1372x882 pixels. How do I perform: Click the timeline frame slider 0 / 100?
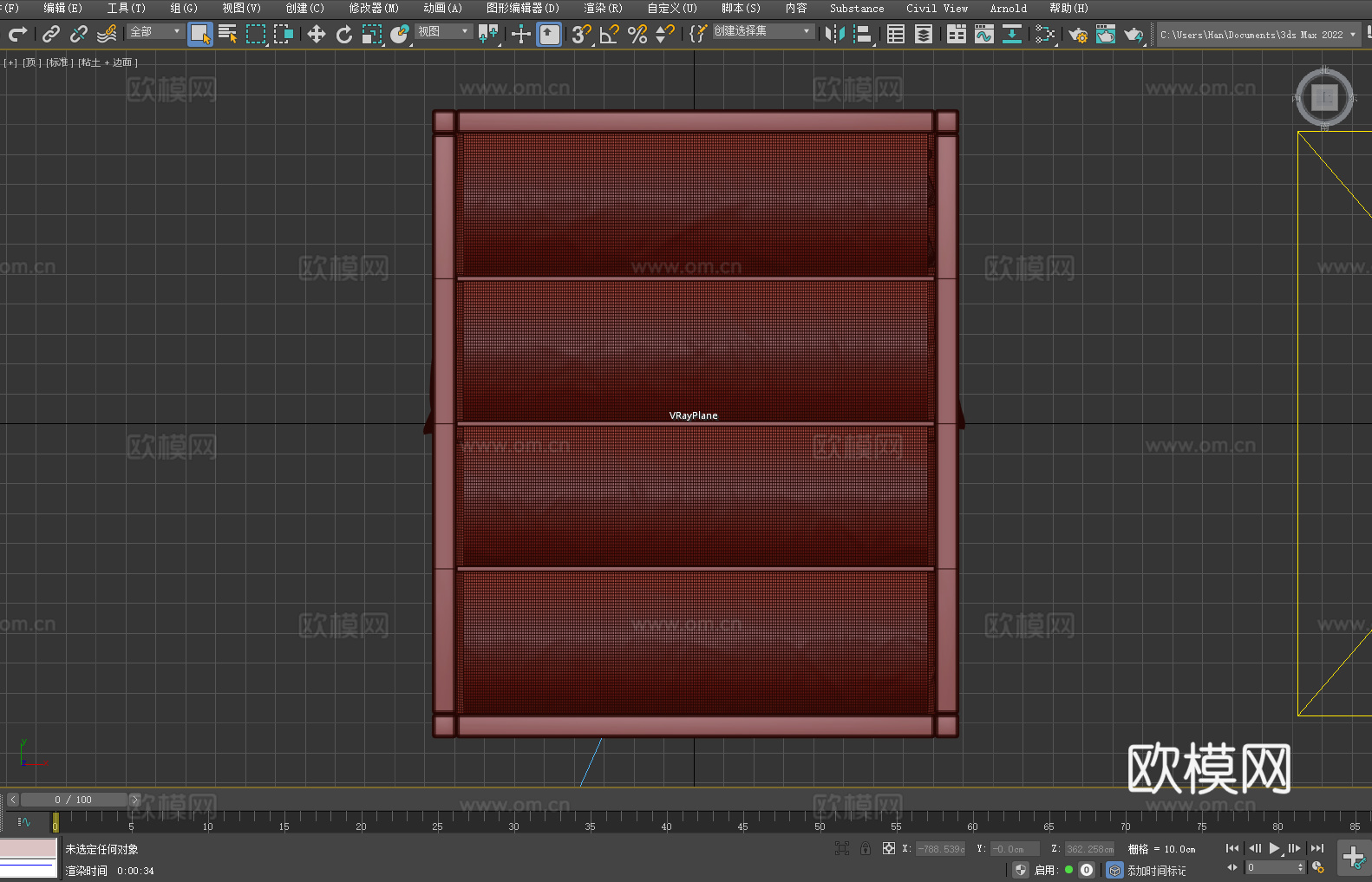[x=73, y=800]
